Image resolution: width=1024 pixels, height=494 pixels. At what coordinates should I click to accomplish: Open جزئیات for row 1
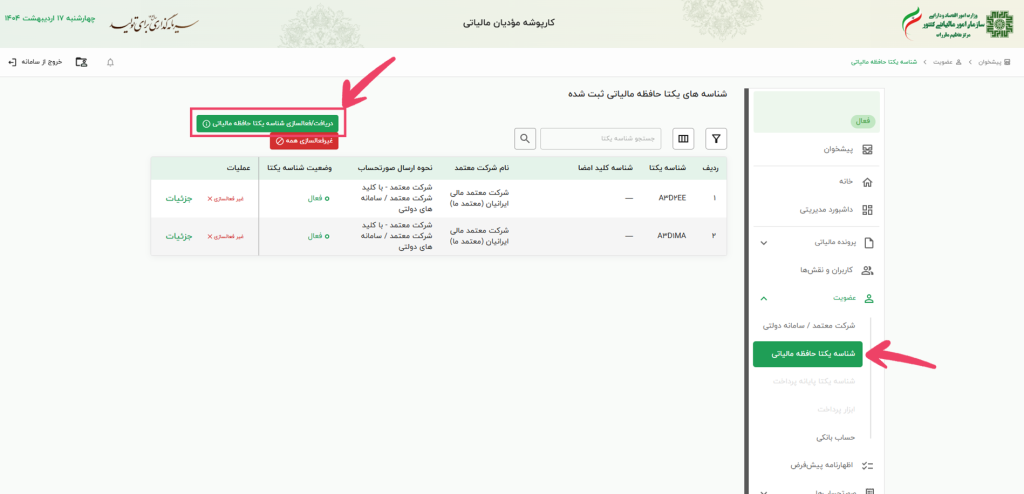[179, 198]
